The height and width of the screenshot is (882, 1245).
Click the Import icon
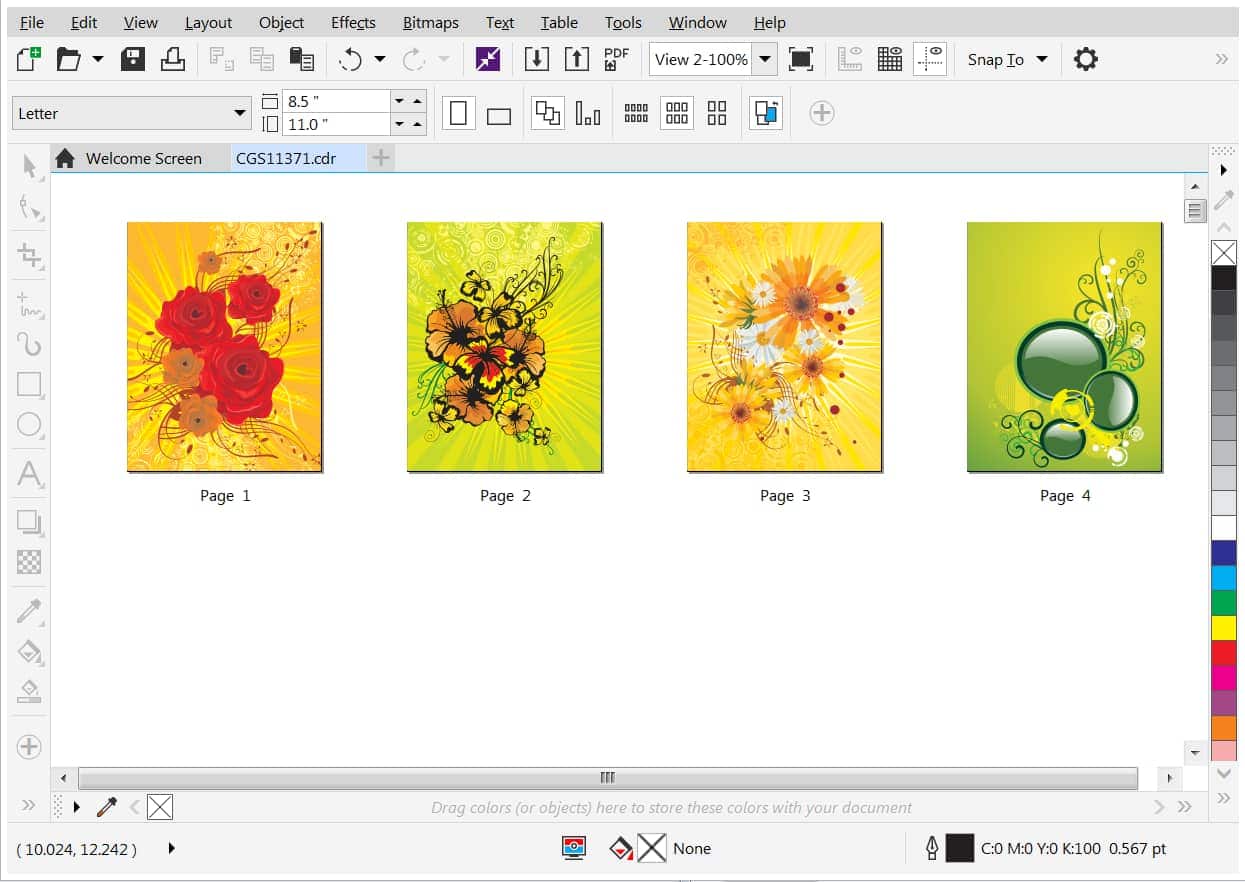(x=537, y=59)
